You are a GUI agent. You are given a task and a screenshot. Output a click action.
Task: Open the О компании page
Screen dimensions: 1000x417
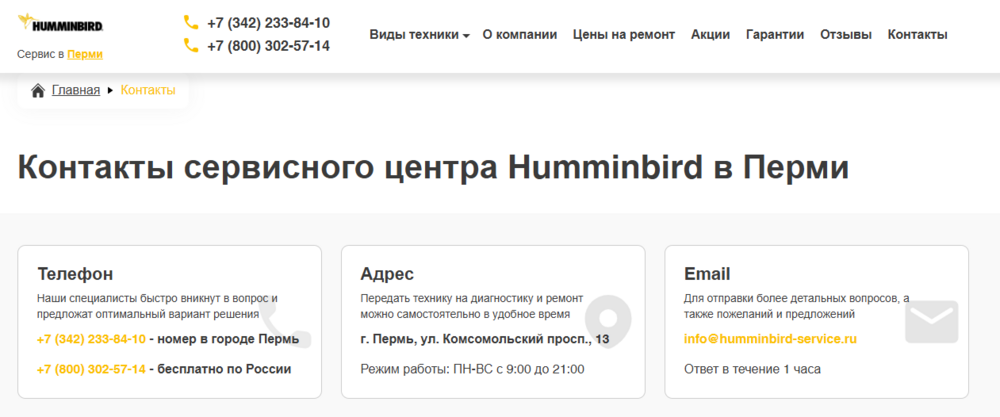click(x=520, y=35)
